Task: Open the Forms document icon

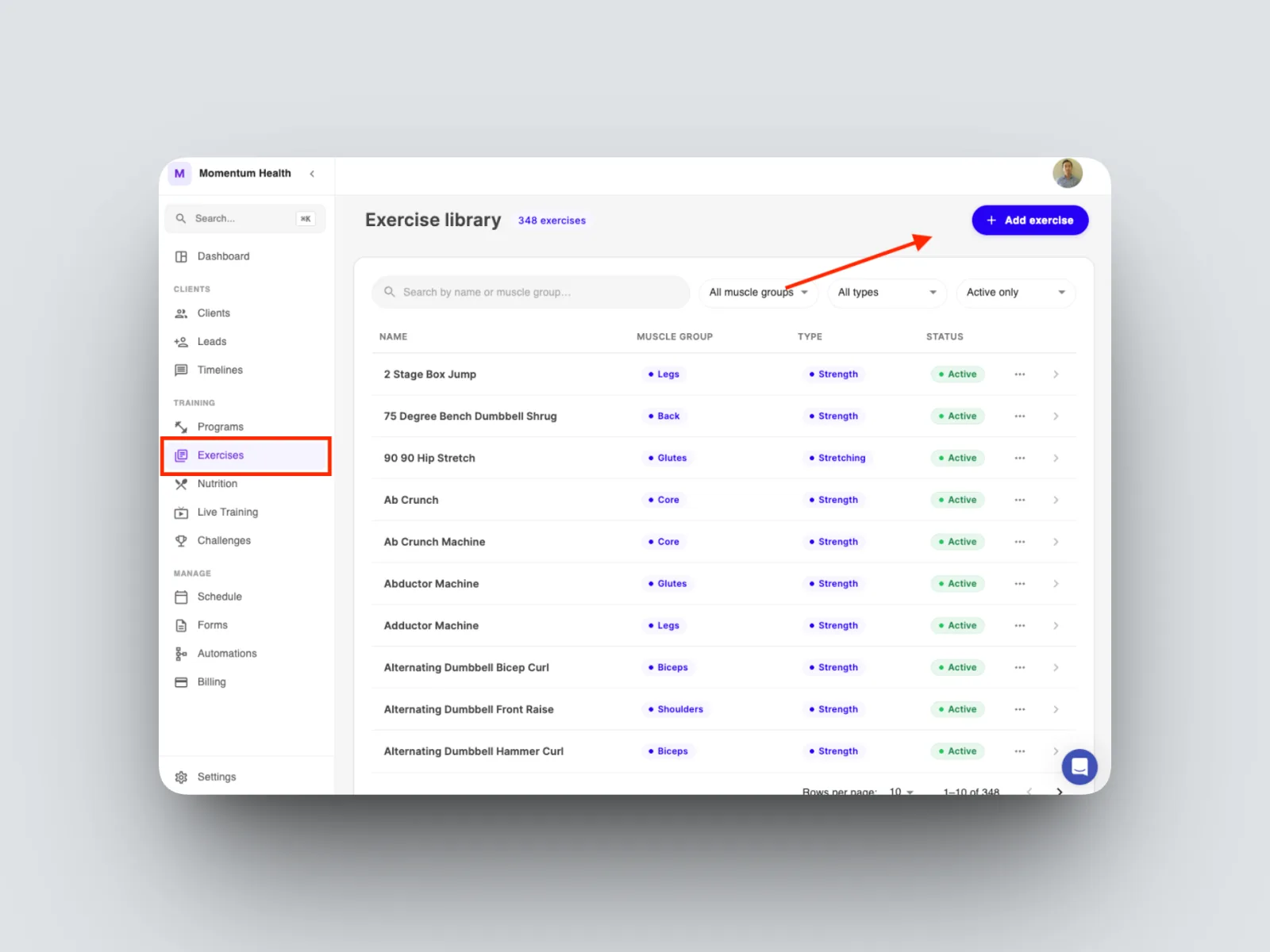Action: 181,625
